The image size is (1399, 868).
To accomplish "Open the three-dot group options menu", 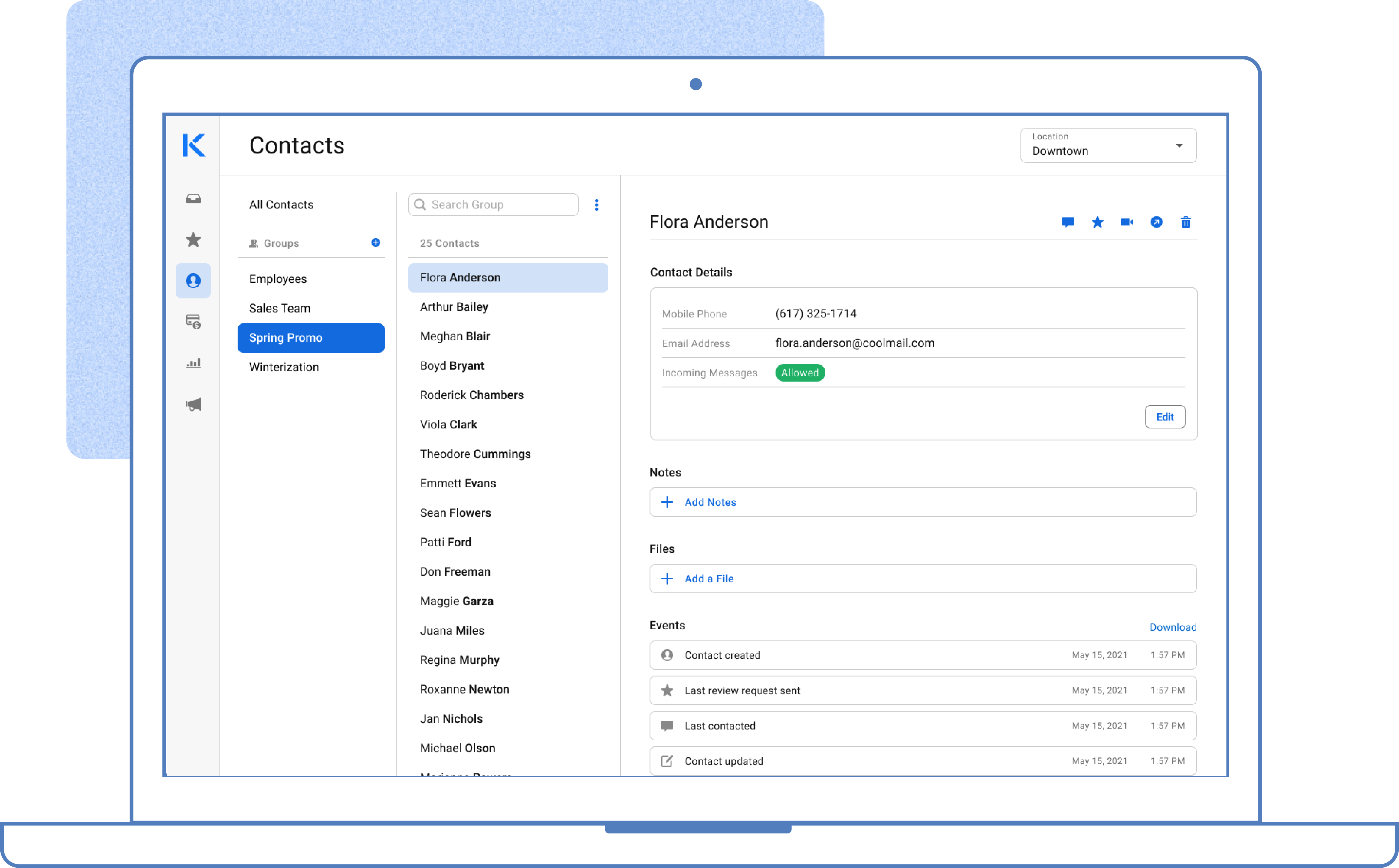I will coord(597,205).
